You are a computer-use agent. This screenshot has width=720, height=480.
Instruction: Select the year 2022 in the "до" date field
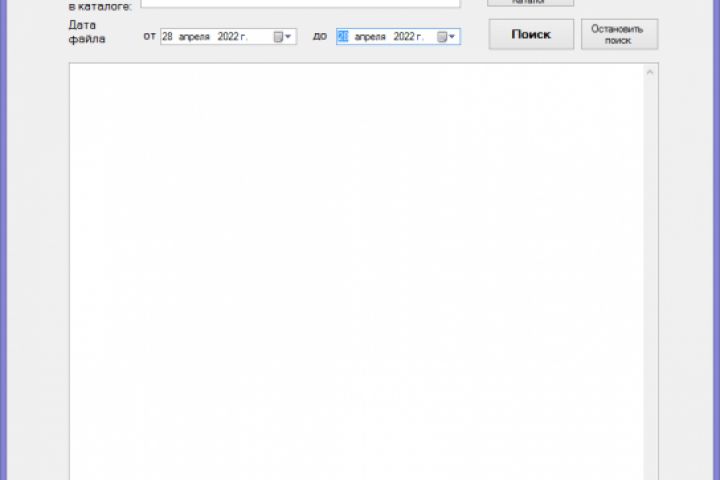point(404,37)
